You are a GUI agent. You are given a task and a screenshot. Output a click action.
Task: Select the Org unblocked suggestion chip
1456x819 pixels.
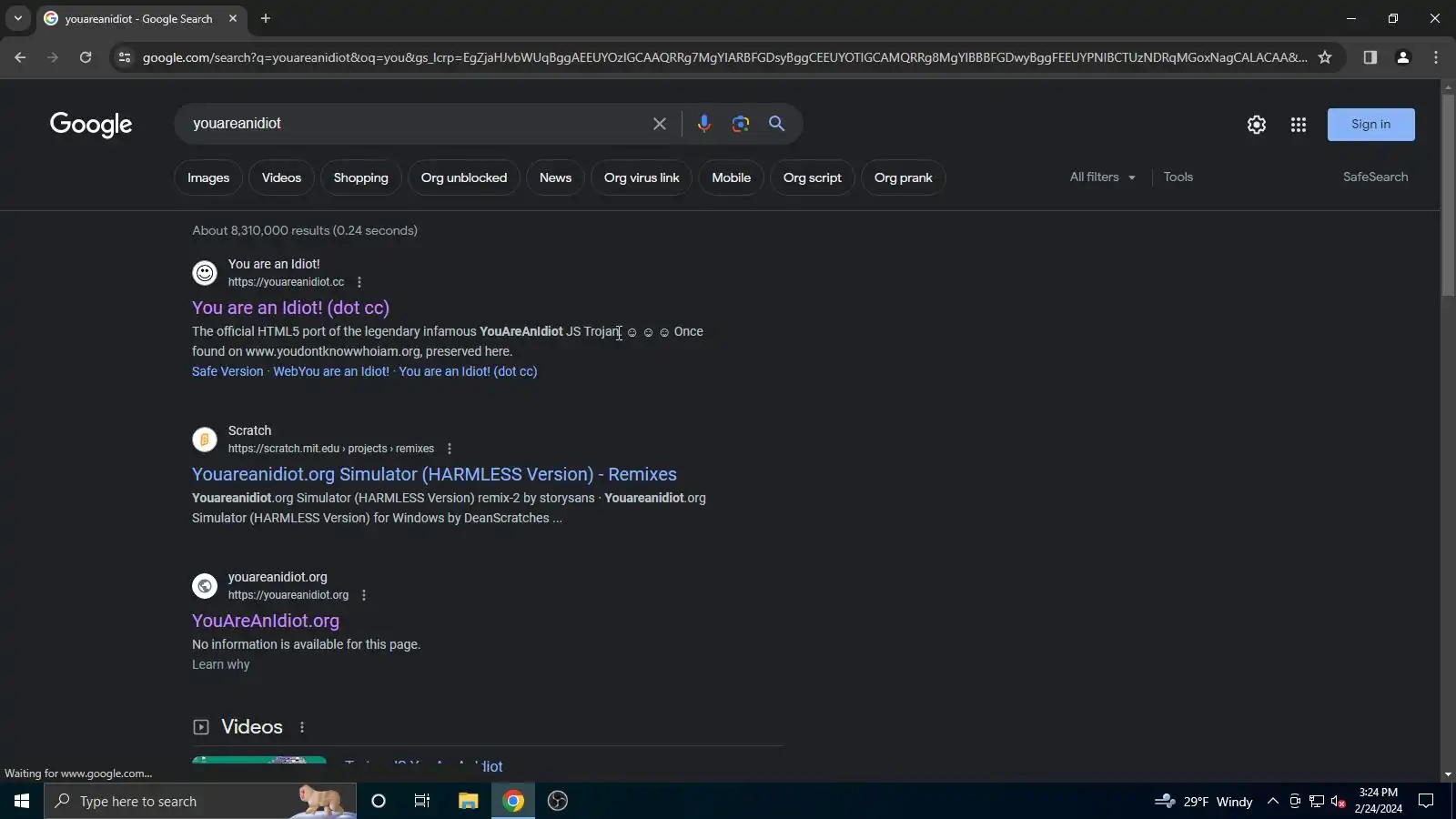point(464,178)
